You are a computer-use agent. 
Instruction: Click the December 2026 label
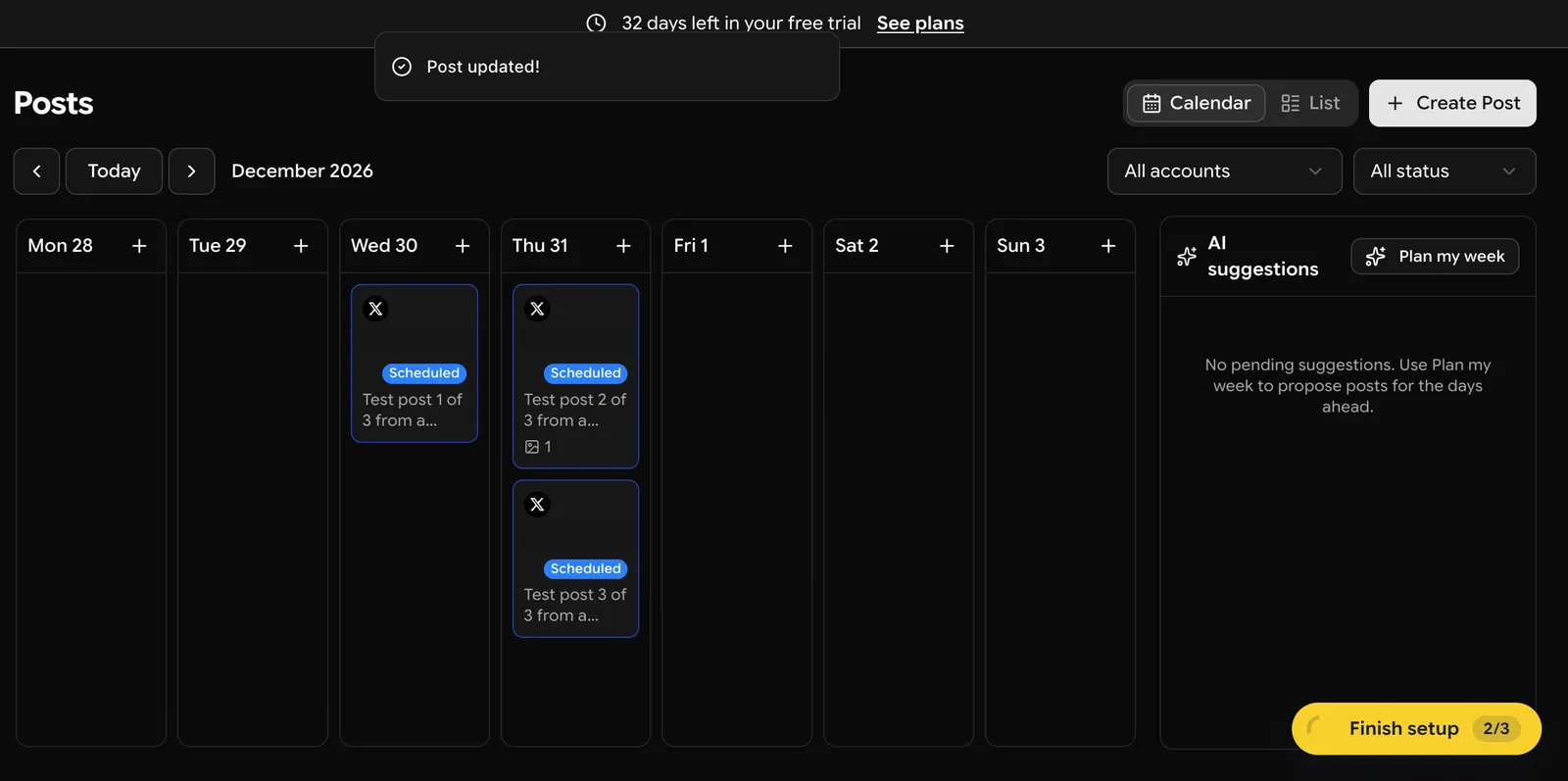click(302, 171)
